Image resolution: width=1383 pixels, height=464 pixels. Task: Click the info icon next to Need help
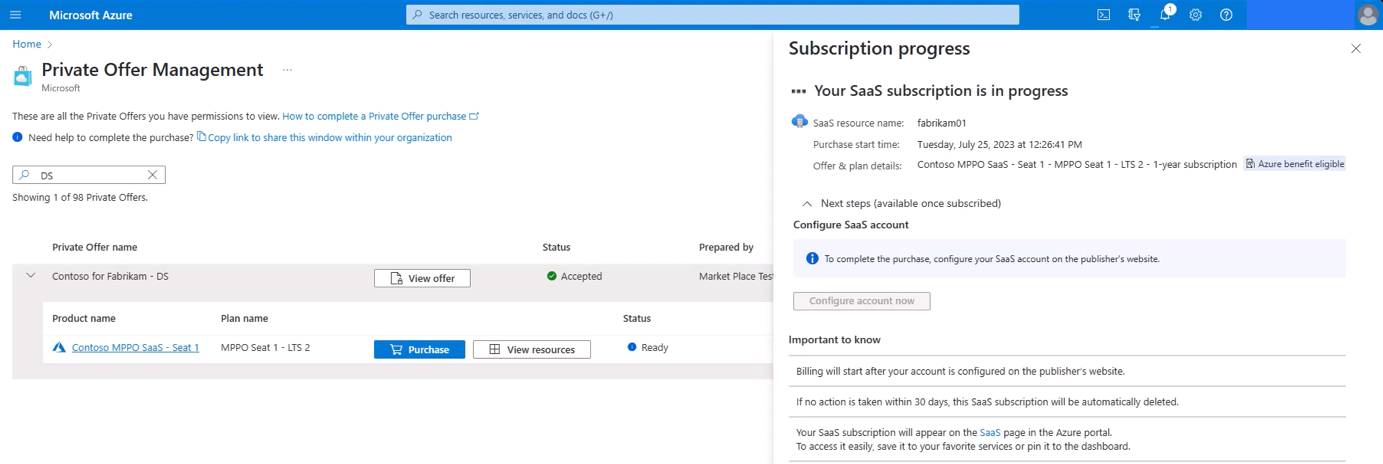[x=17, y=137]
